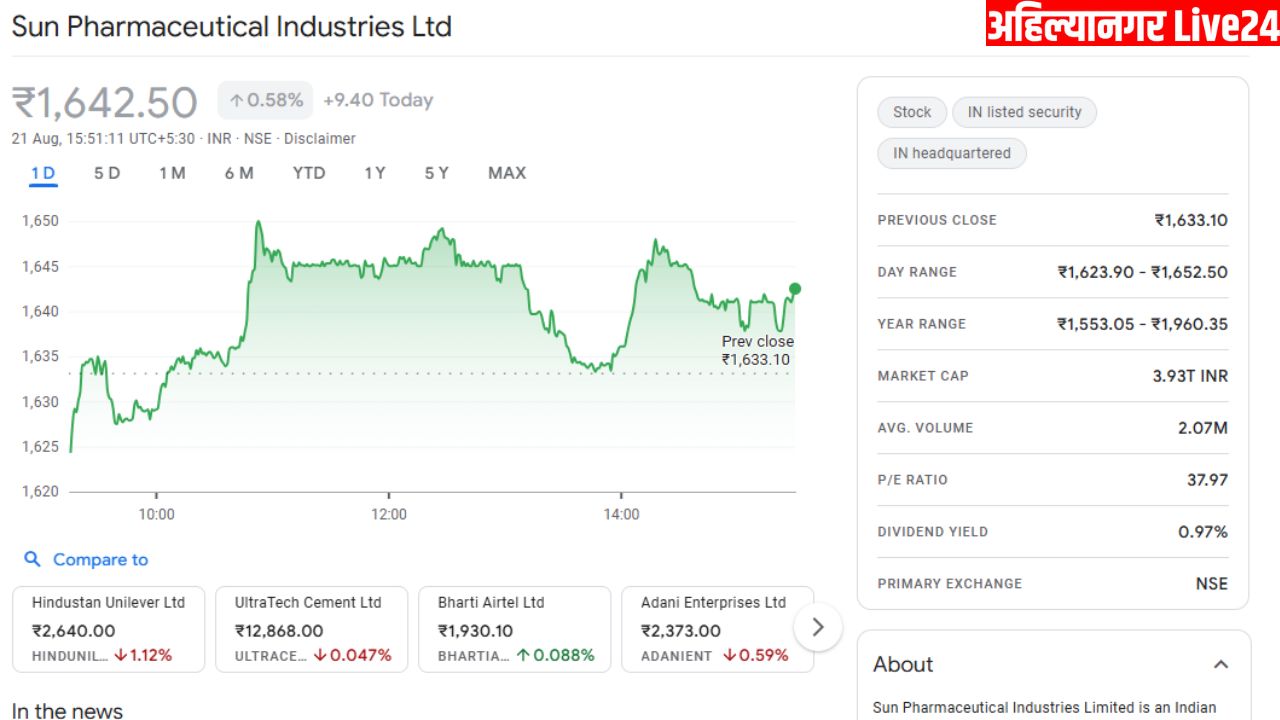Viewport: 1280px width, 720px height.
Task: Click the Sun Pharmaceutical description text under About
Action: tap(1045, 708)
